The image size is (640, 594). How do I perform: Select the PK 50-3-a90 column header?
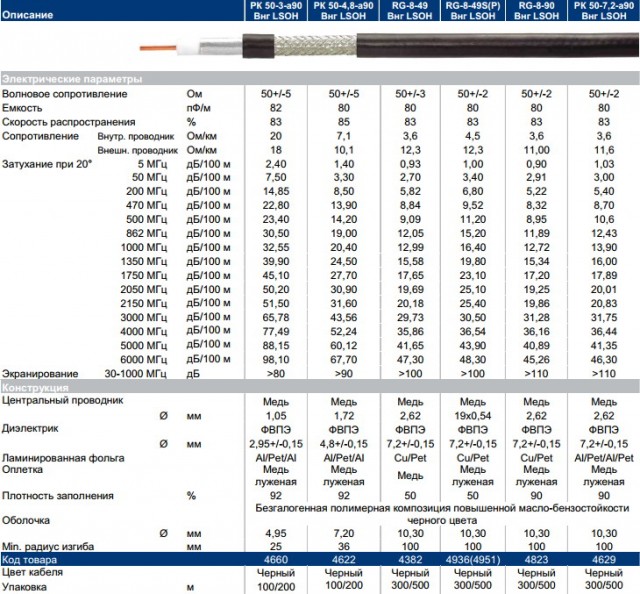pyautogui.click(x=275, y=12)
